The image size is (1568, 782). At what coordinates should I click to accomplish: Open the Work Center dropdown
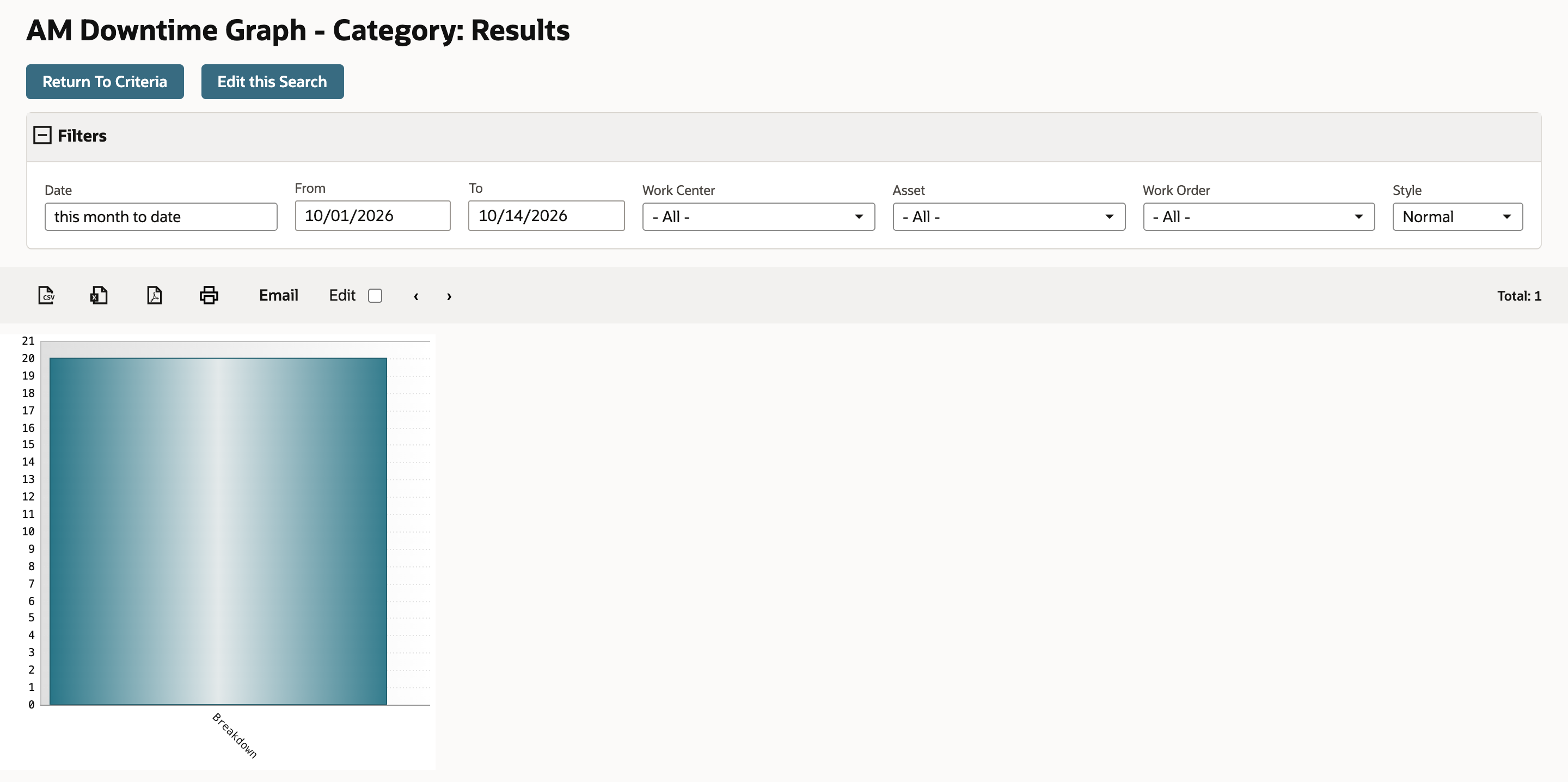pyautogui.click(x=758, y=217)
